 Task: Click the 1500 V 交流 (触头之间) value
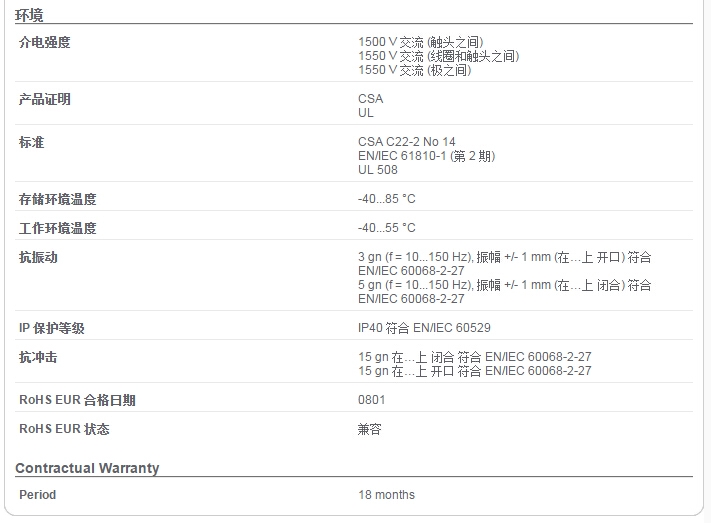[420, 42]
